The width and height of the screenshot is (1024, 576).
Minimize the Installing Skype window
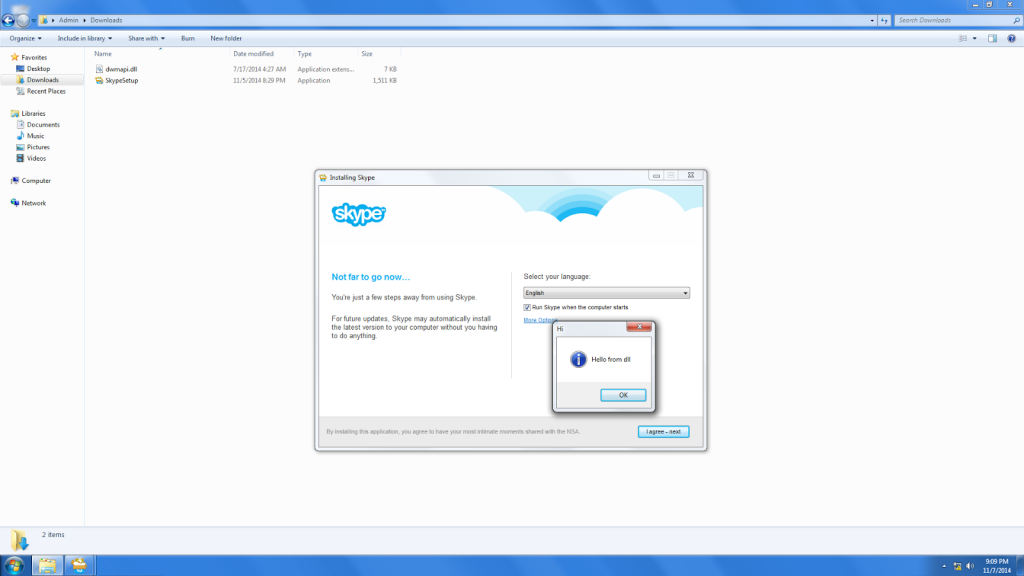(x=656, y=176)
